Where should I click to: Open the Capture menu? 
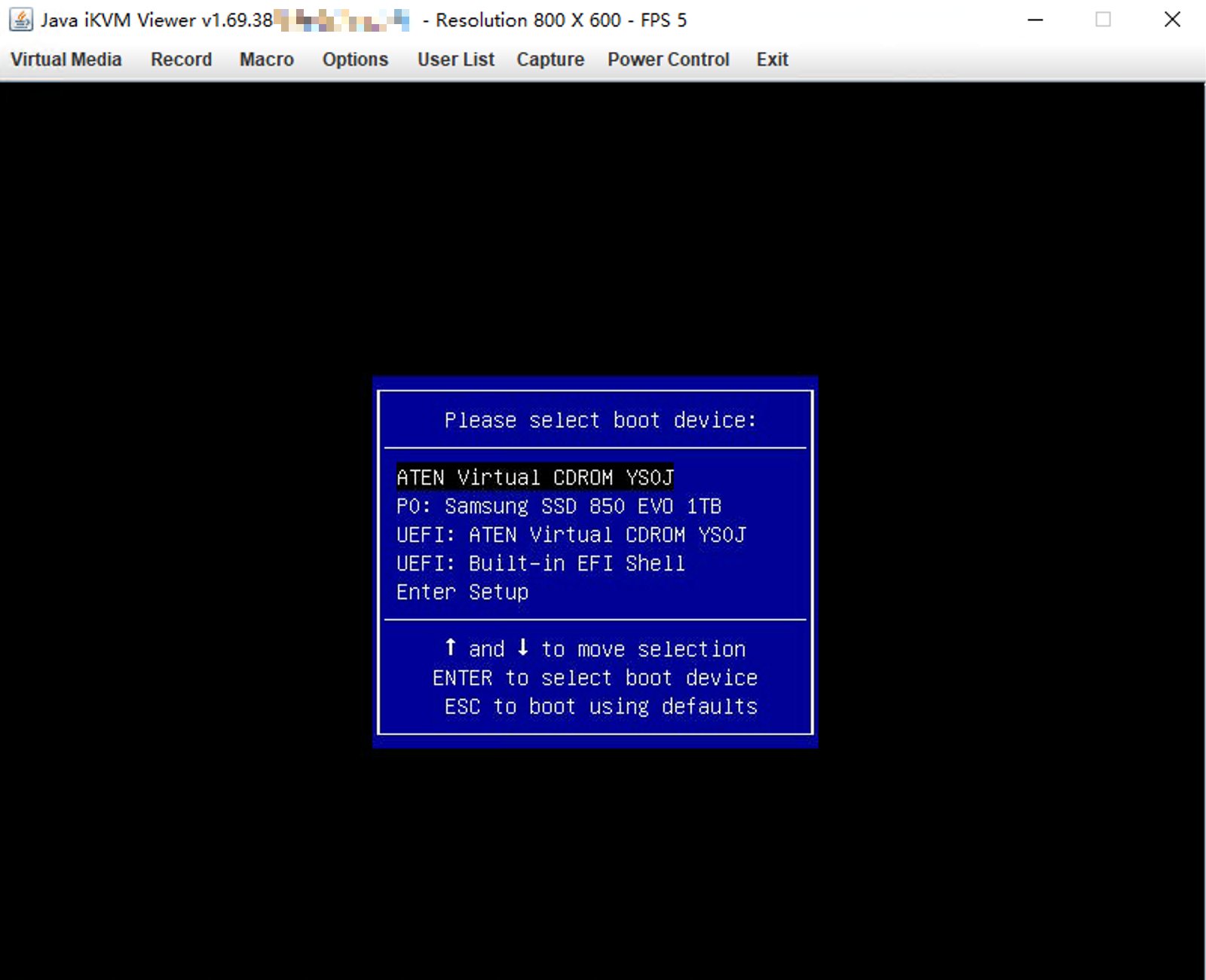coord(549,60)
